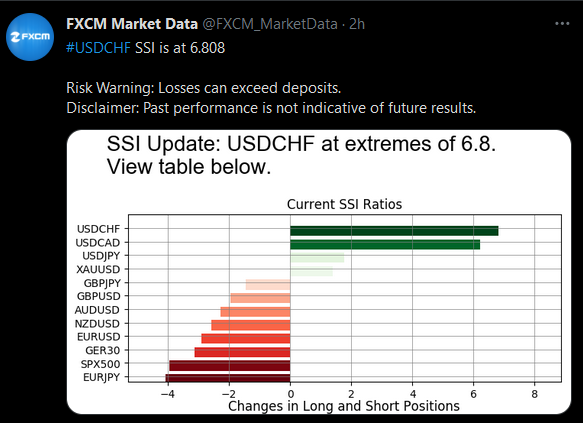Open the SSI chart image attachment
583x423 pixels.
tap(319, 272)
